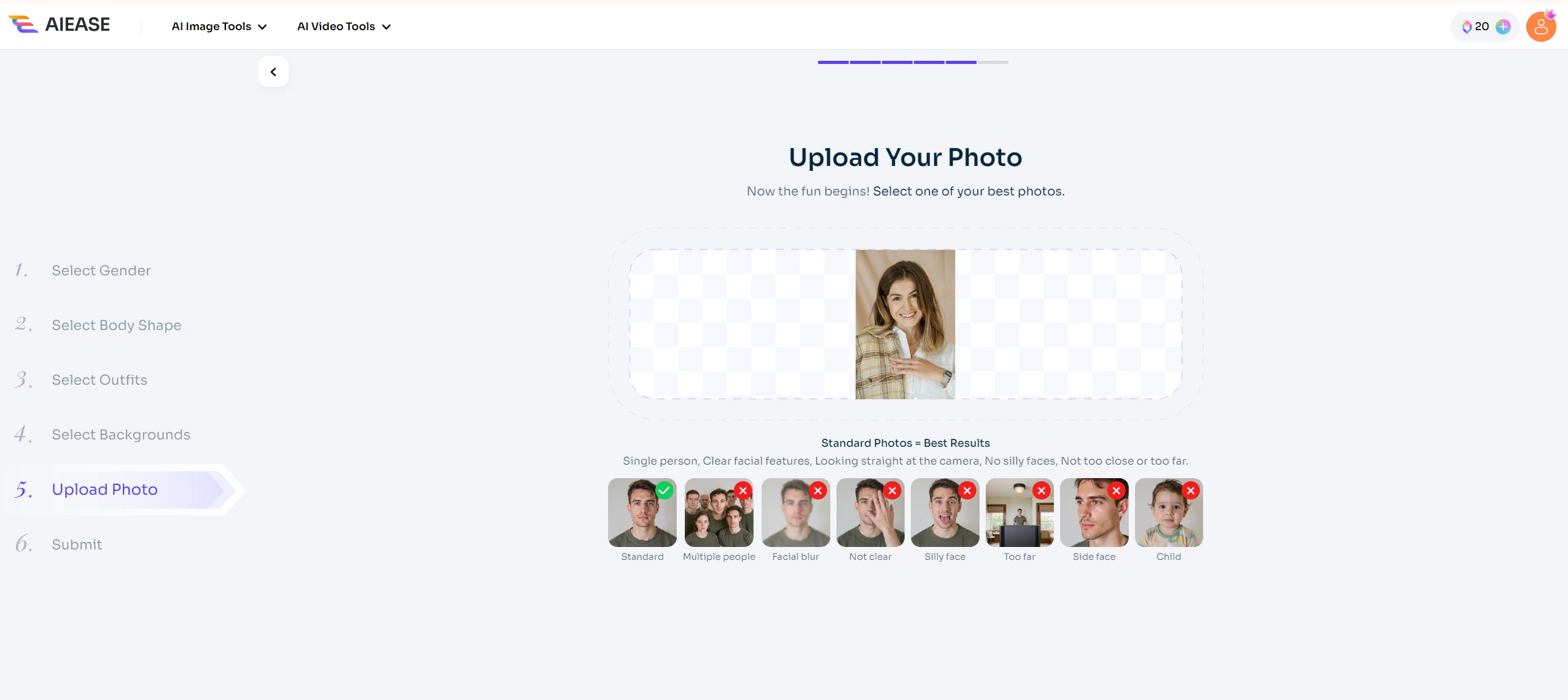1568x700 pixels.
Task: Click the uploaded woman photo
Action: click(x=905, y=324)
